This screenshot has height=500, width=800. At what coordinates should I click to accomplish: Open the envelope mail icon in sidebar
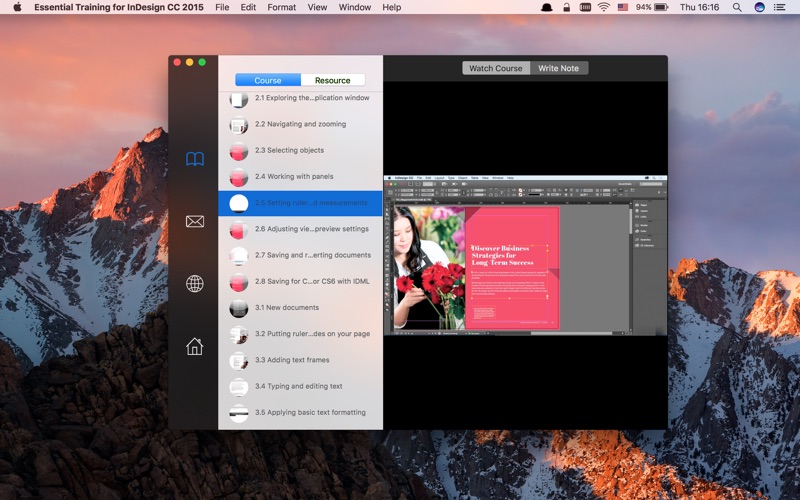tap(195, 221)
